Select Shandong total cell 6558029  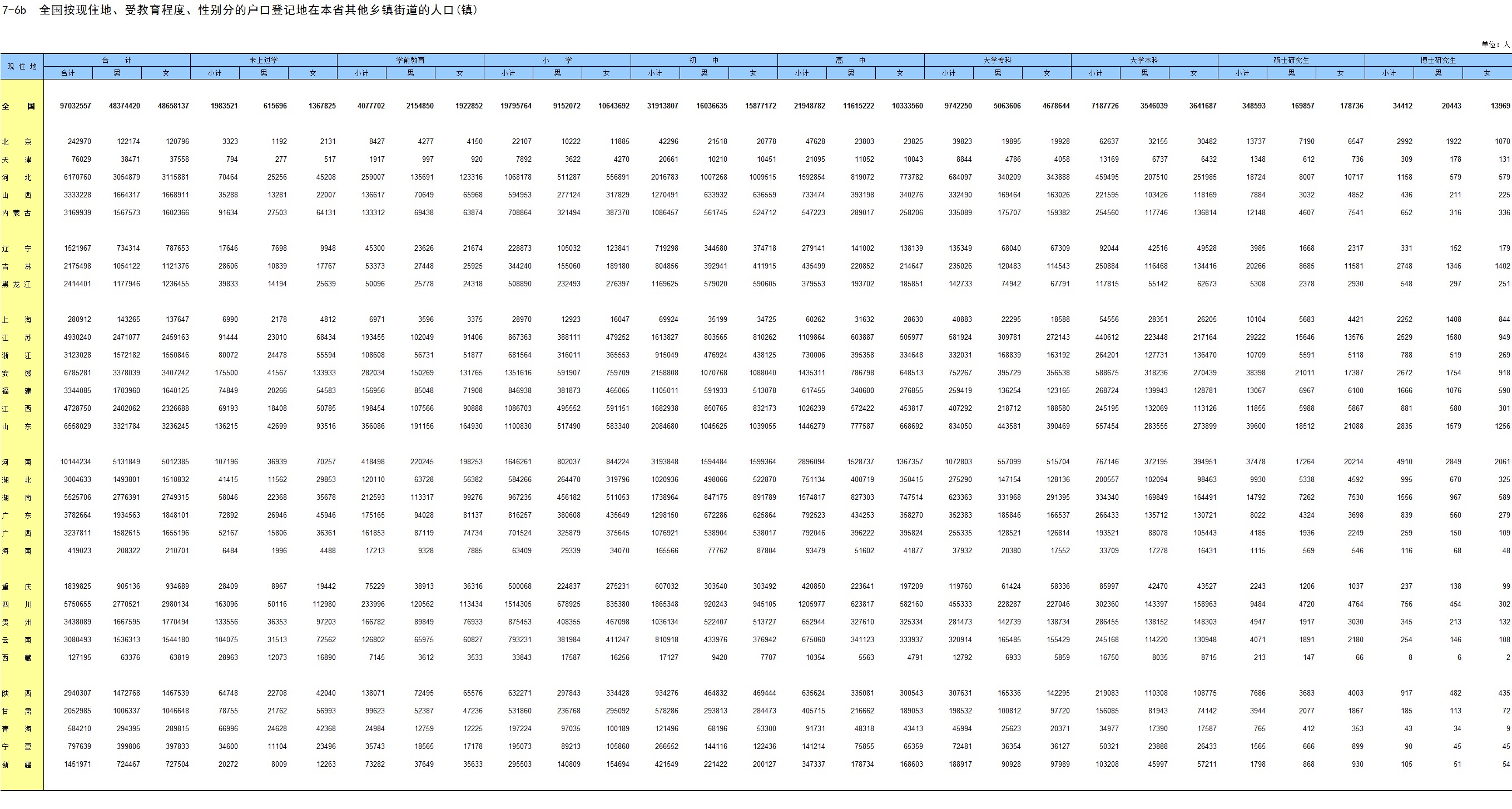coord(77,426)
